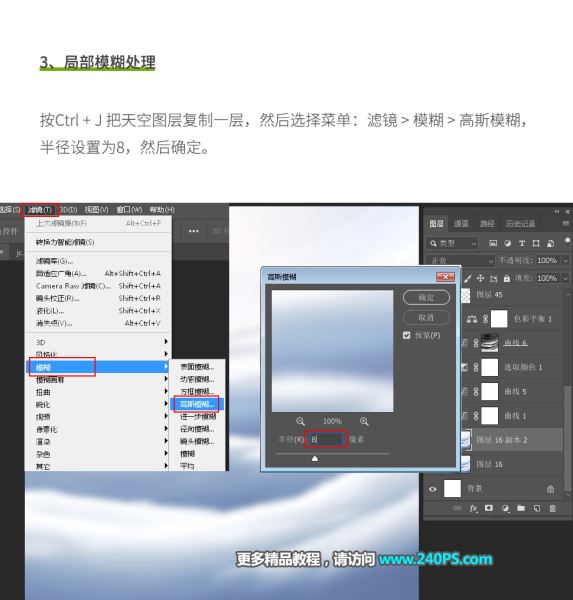573x600 pixels.
Task: Open the 不透明度 opacity dropdown arrow
Action: pyautogui.click(x=565, y=261)
